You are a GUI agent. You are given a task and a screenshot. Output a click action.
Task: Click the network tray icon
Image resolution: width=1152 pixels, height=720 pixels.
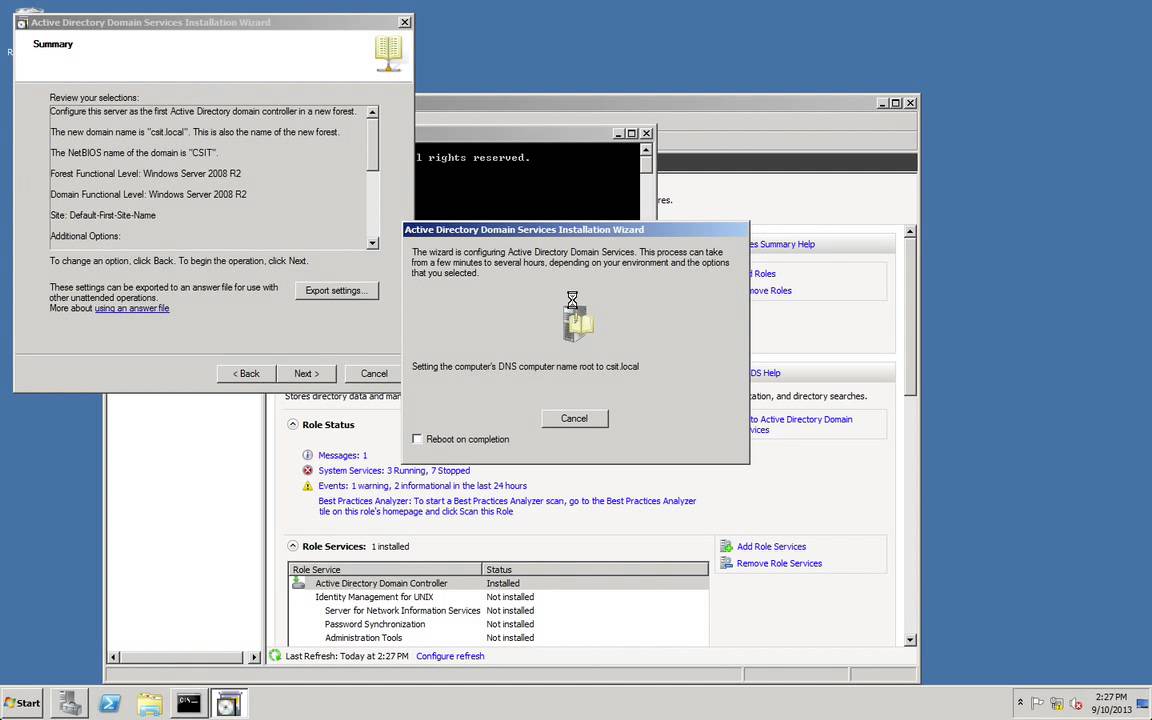click(x=1056, y=703)
